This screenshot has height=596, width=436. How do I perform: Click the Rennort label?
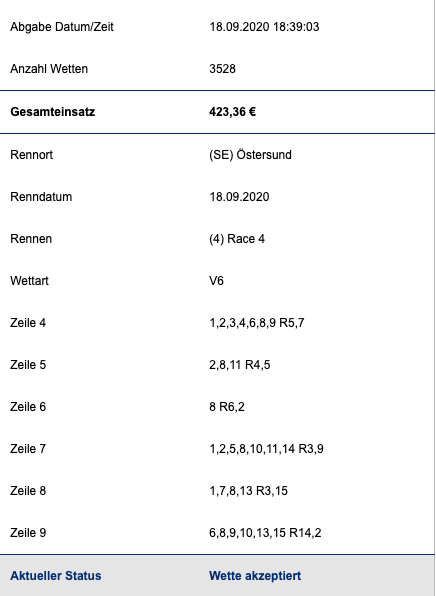32,155
